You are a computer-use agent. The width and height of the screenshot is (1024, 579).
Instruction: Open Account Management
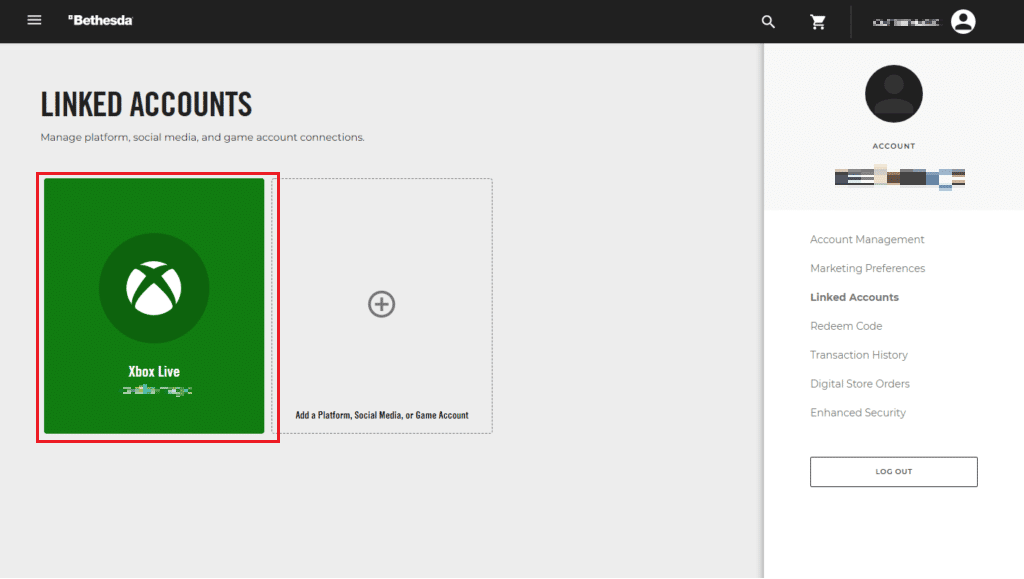coord(867,240)
